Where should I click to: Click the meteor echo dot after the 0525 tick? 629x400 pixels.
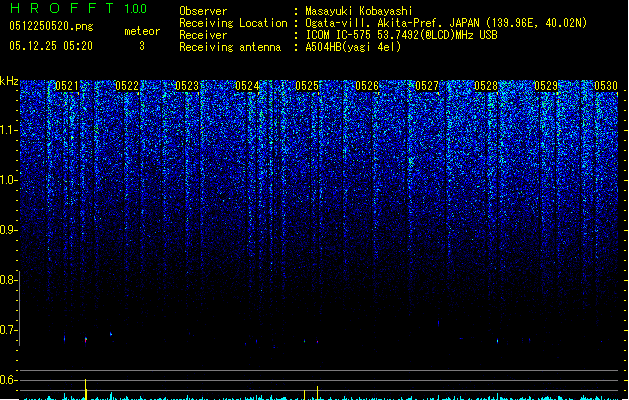point(317,342)
